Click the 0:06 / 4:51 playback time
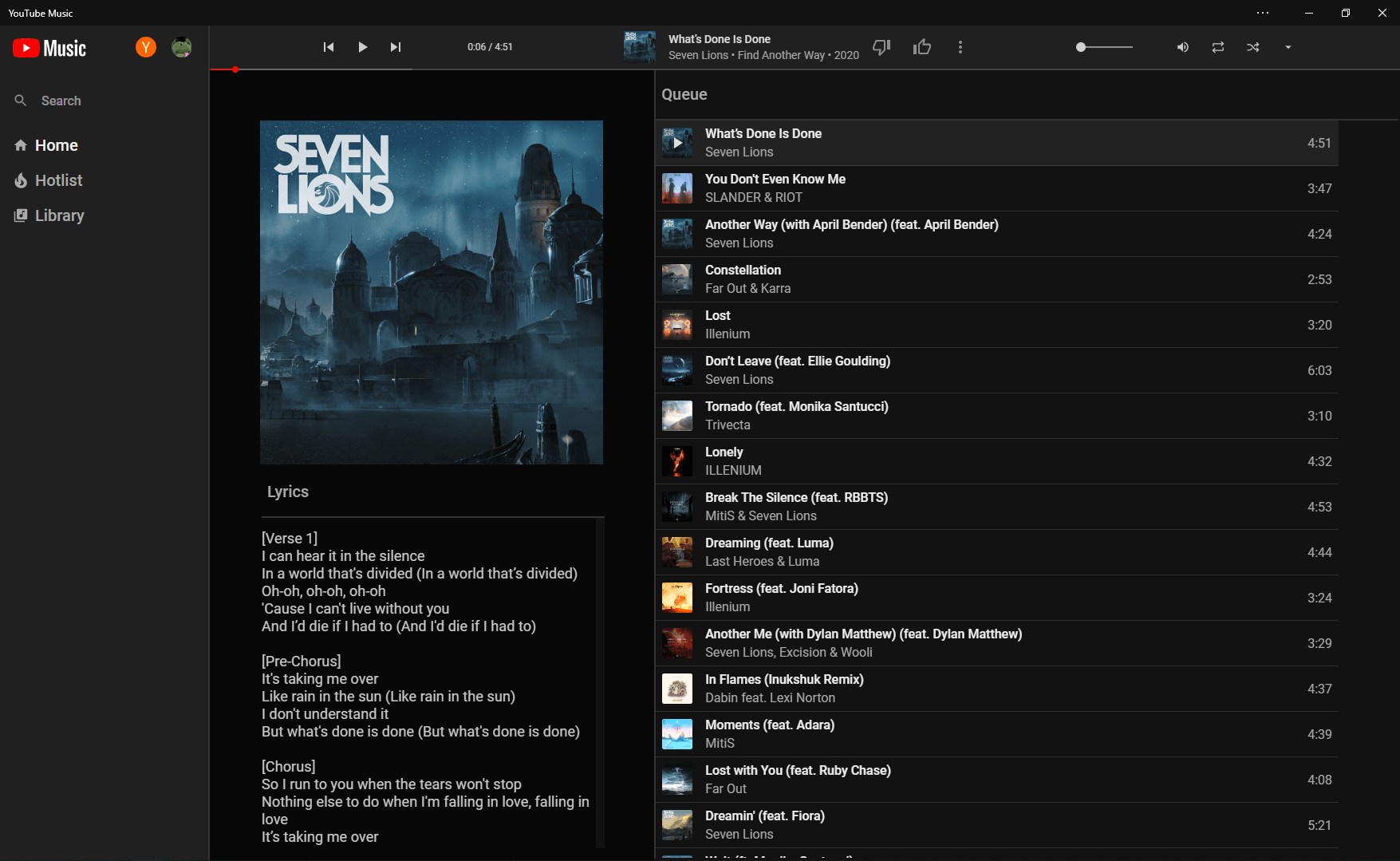The image size is (1400, 861). (x=490, y=47)
